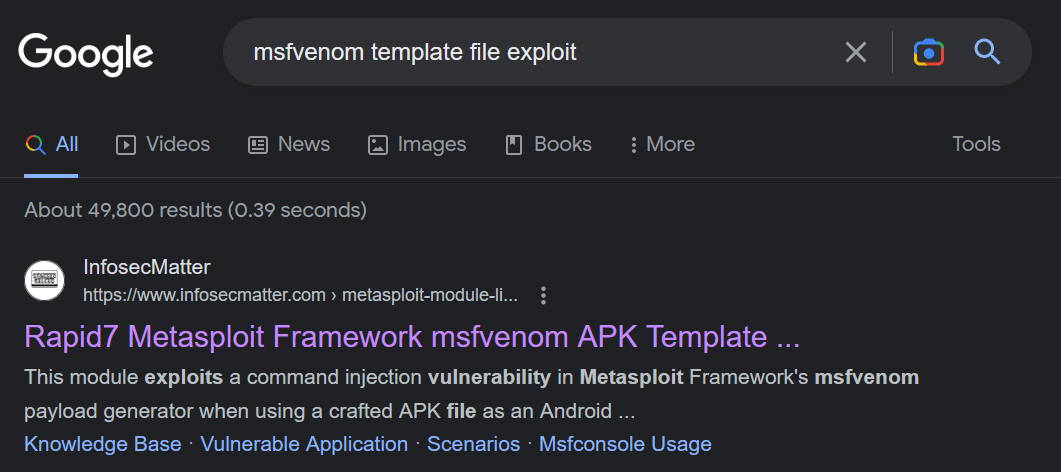
Task: Click the Google logo
Action: click(x=86, y=53)
